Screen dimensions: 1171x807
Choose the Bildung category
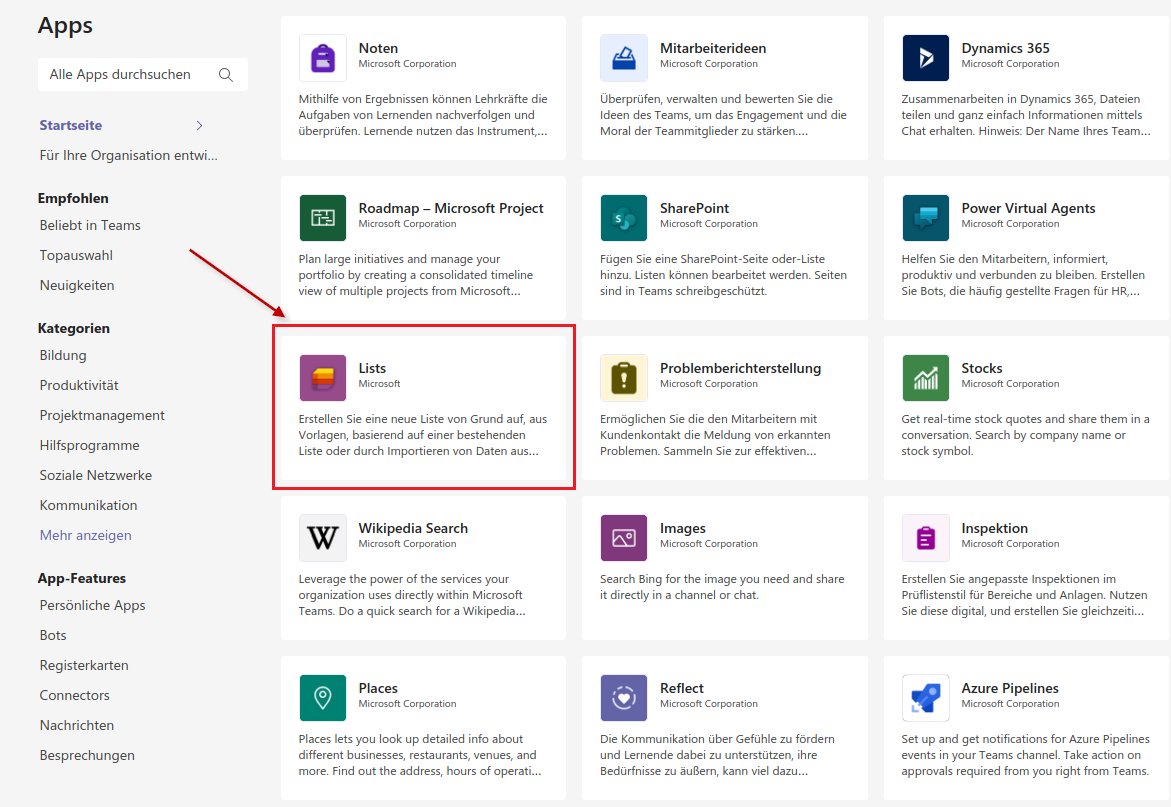63,355
